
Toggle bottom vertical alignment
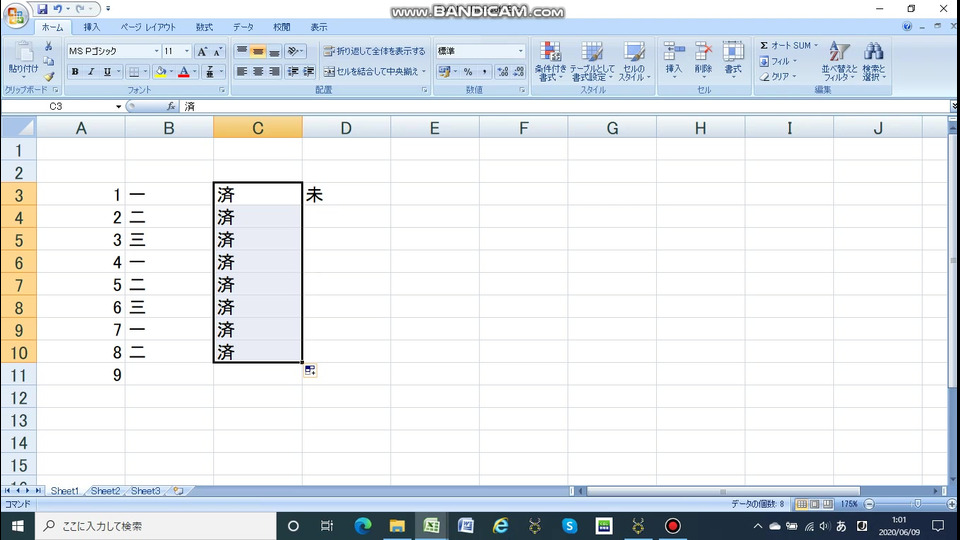coord(274,51)
